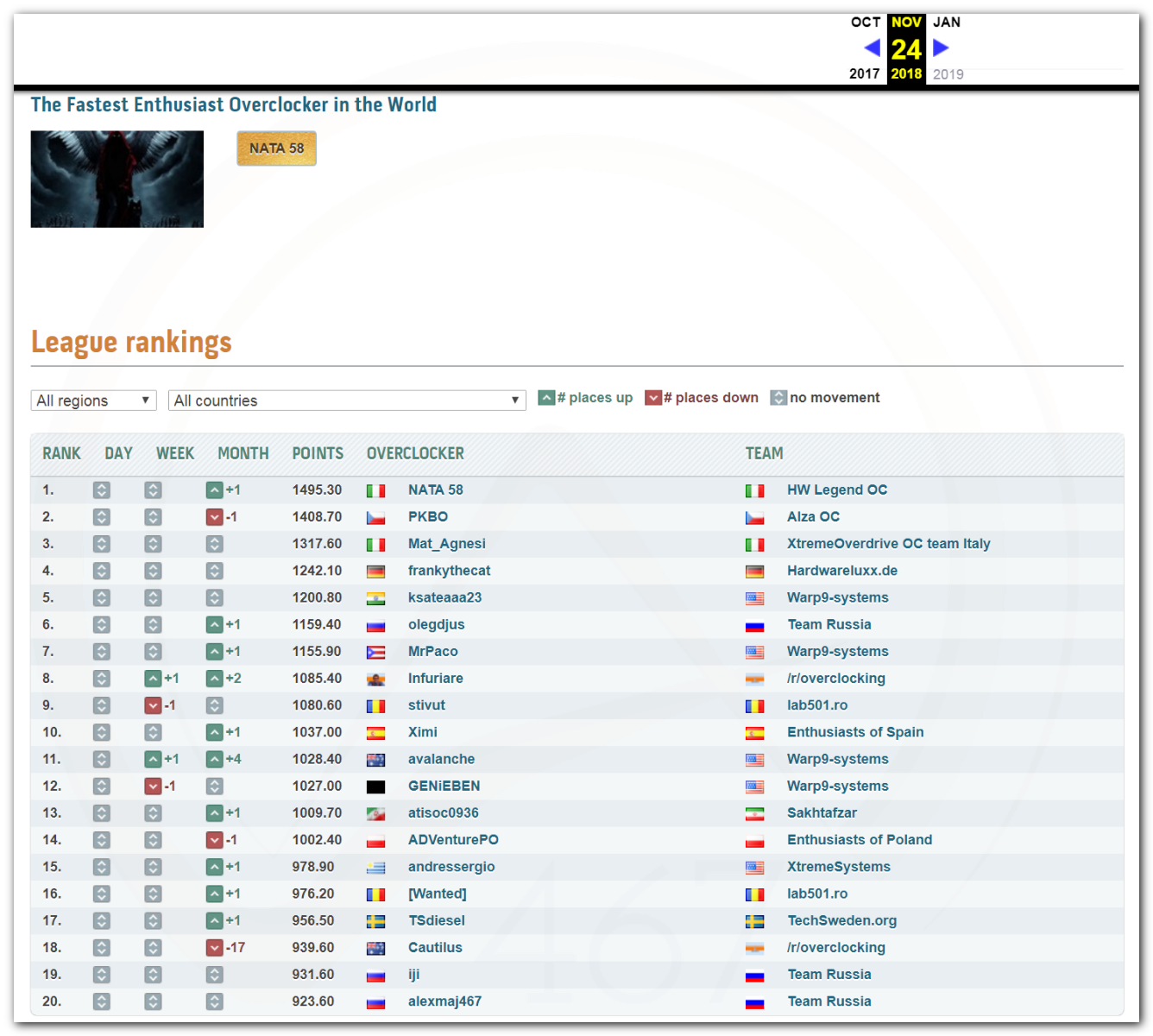Open Hardwareluxx.de team page
Viewport: 1153px width, 1036px height.
click(x=842, y=571)
